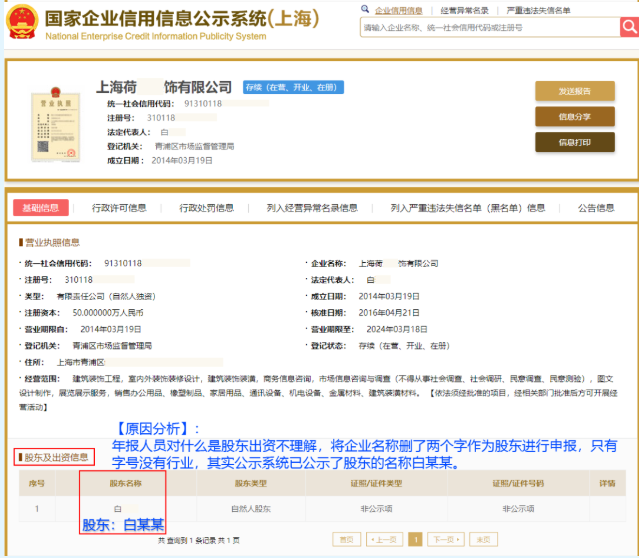Click the 自然人股东 table cell
Screen dimensions: 639x558
[x=251, y=509]
